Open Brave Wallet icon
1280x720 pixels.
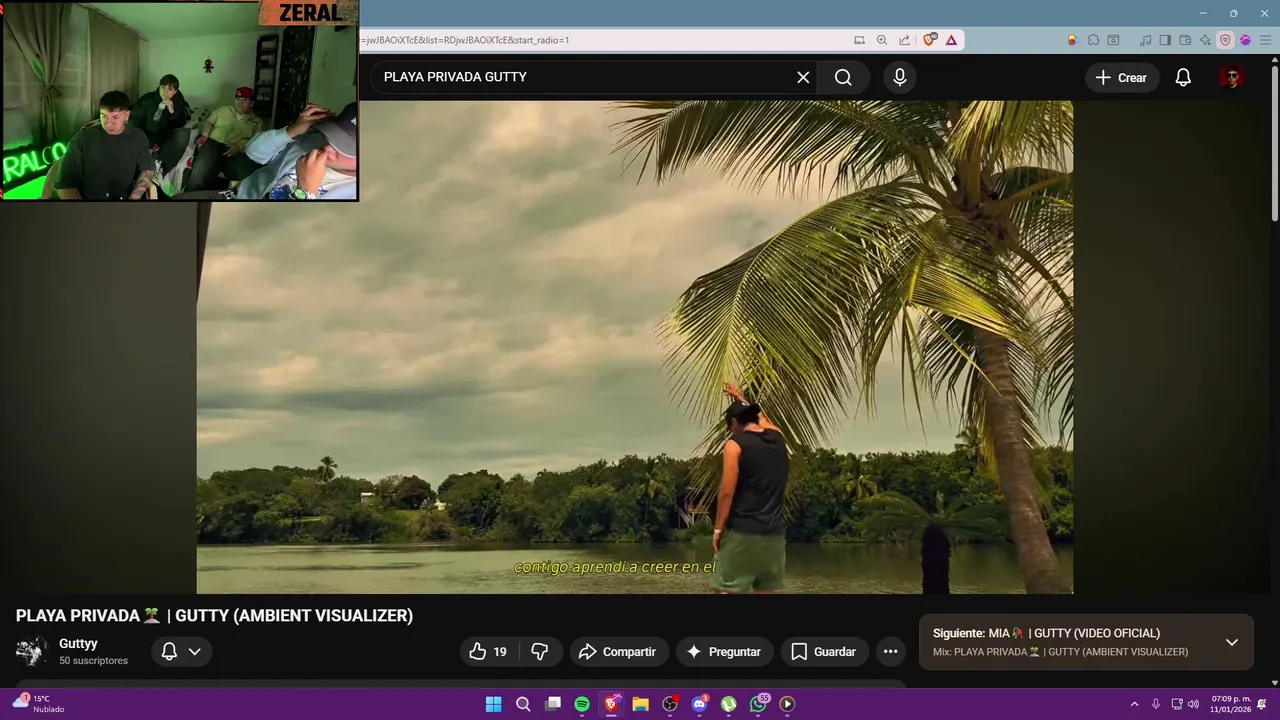tap(1185, 40)
